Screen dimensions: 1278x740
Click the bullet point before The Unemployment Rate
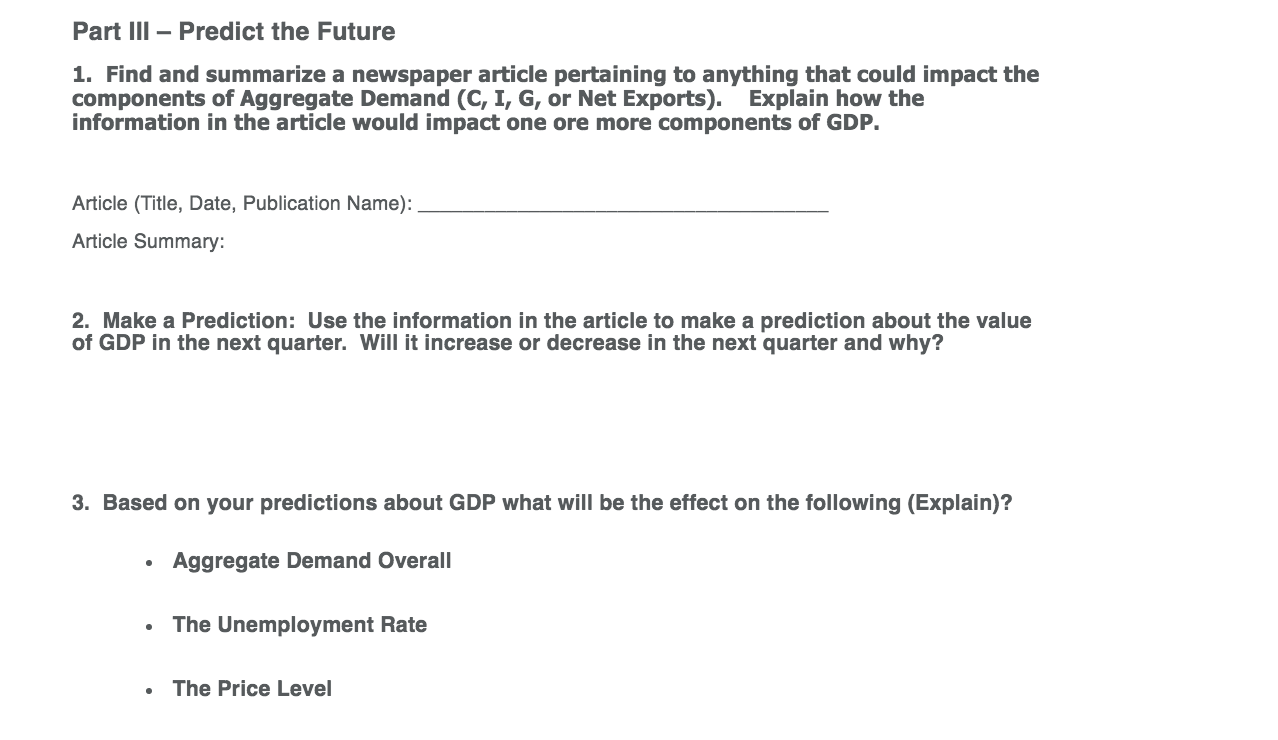tap(148, 627)
